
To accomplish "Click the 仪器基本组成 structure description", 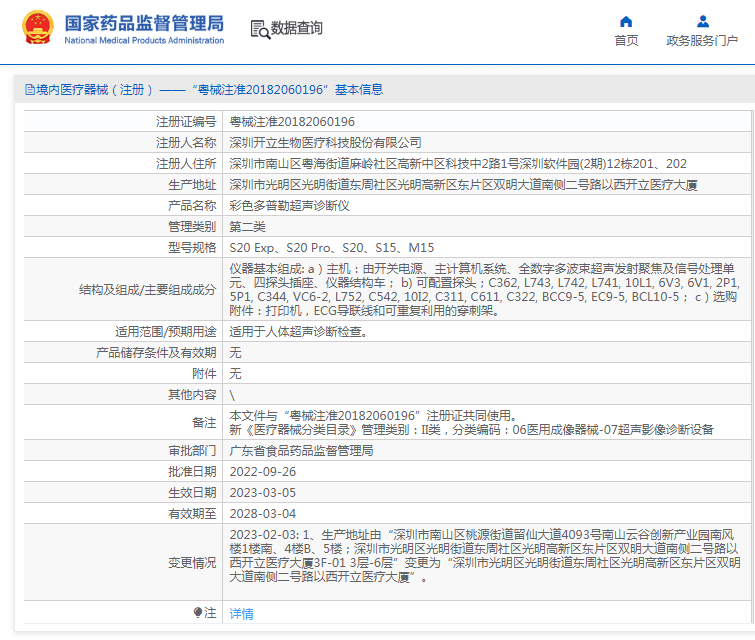I will 484,289.
